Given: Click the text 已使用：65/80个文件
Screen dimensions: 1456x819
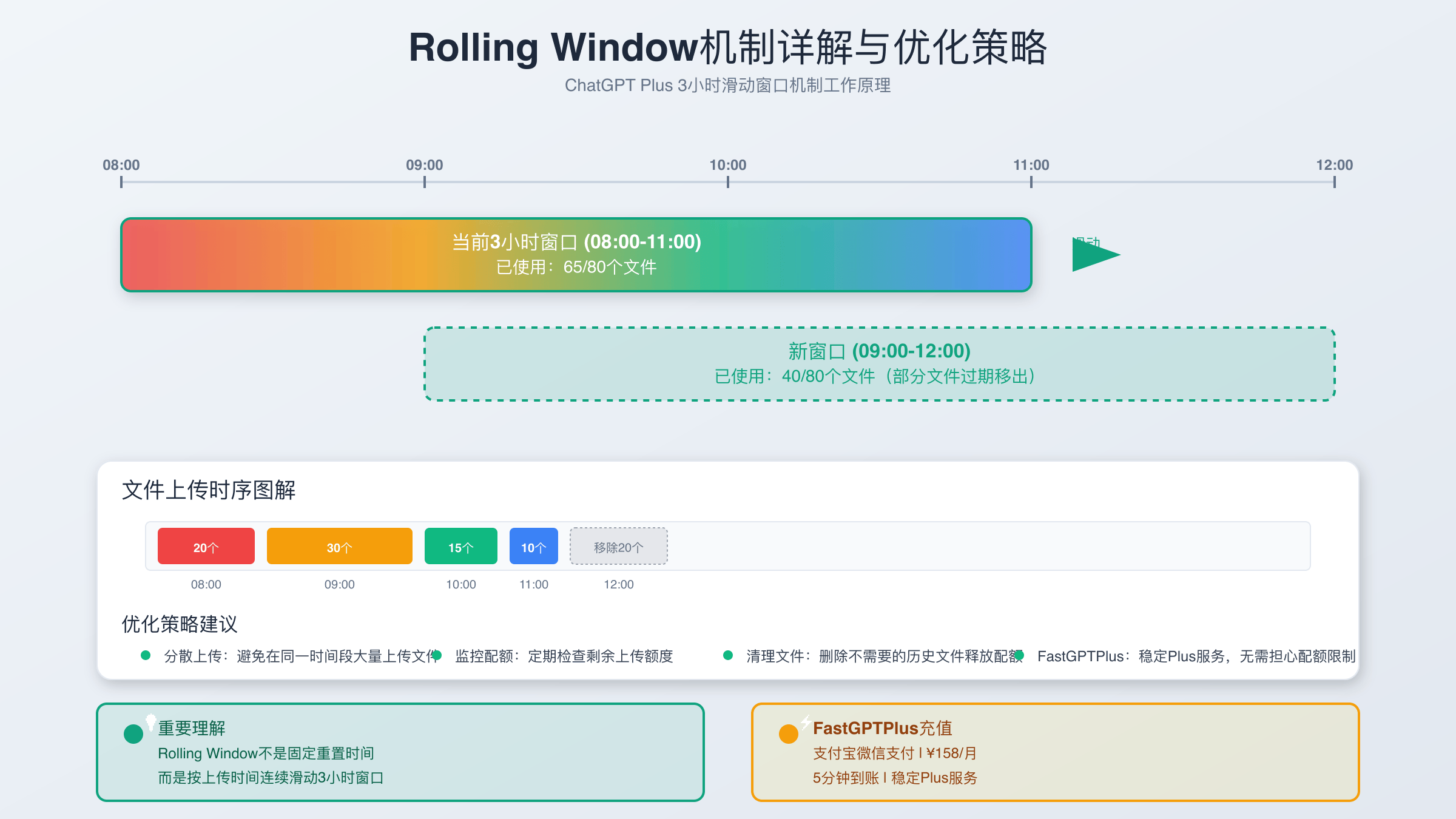Looking at the screenshot, I should pos(576,267).
